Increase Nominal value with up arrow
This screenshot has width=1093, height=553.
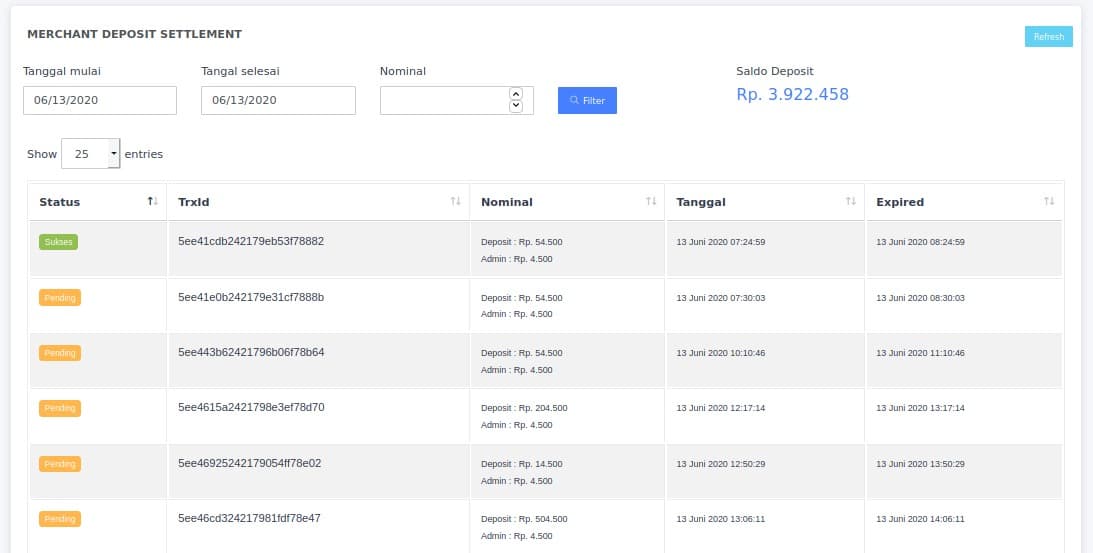point(516,94)
